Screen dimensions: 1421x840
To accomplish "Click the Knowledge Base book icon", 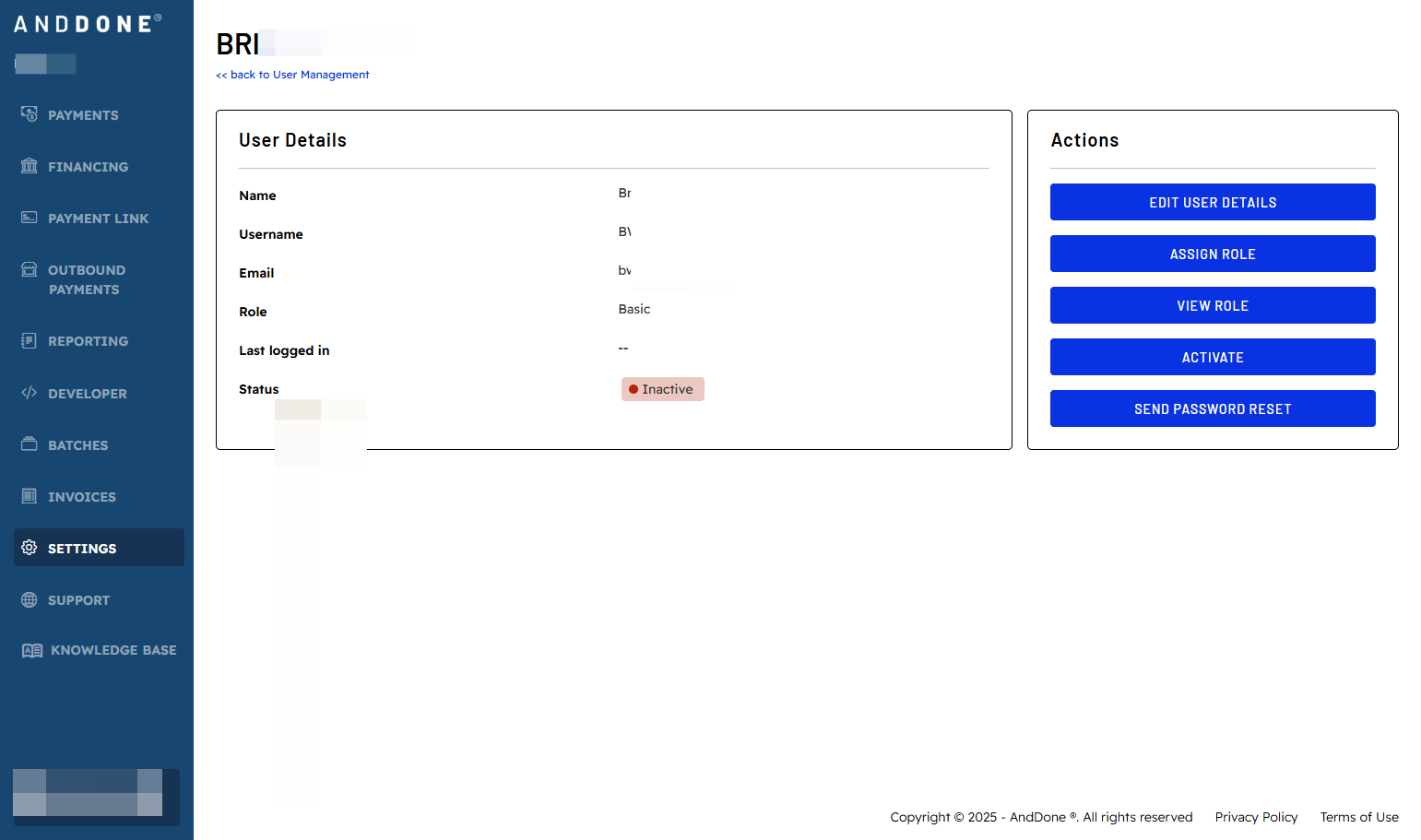I will coord(32,650).
